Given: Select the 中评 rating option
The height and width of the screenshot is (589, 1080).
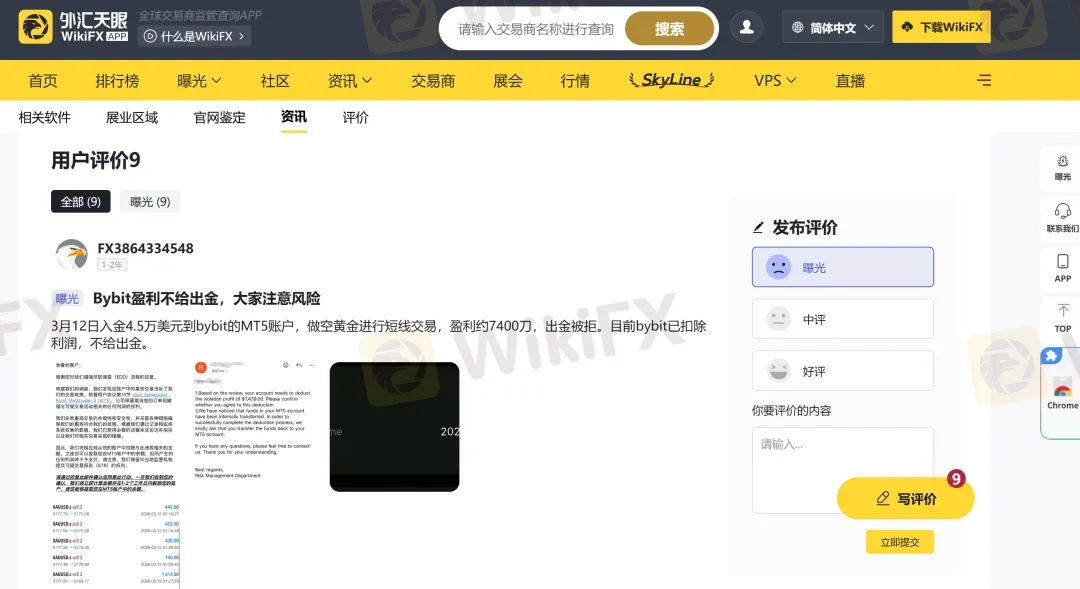Looking at the screenshot, I should 843,318.
